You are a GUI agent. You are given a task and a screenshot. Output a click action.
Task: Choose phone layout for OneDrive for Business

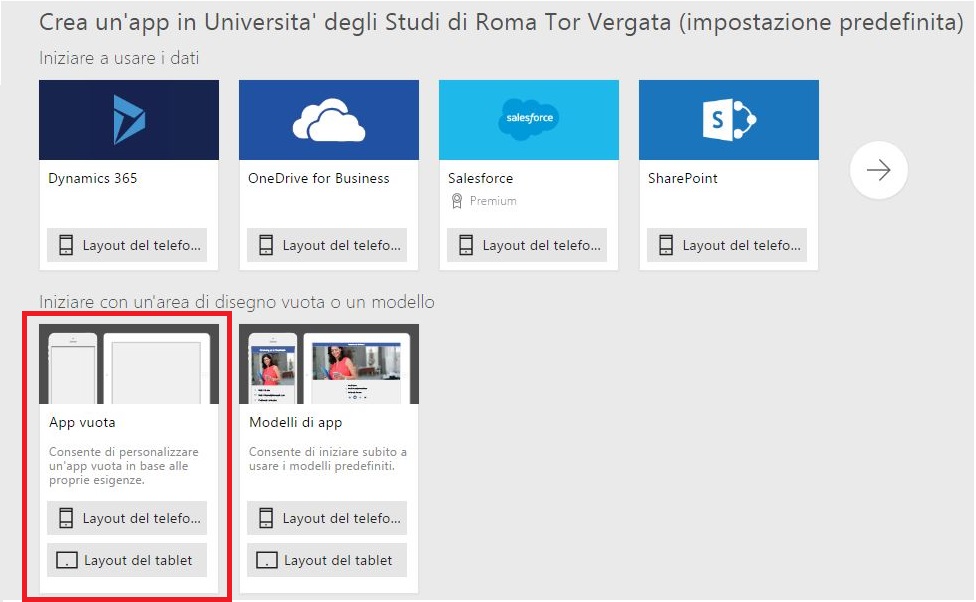(x=327, y=245)
